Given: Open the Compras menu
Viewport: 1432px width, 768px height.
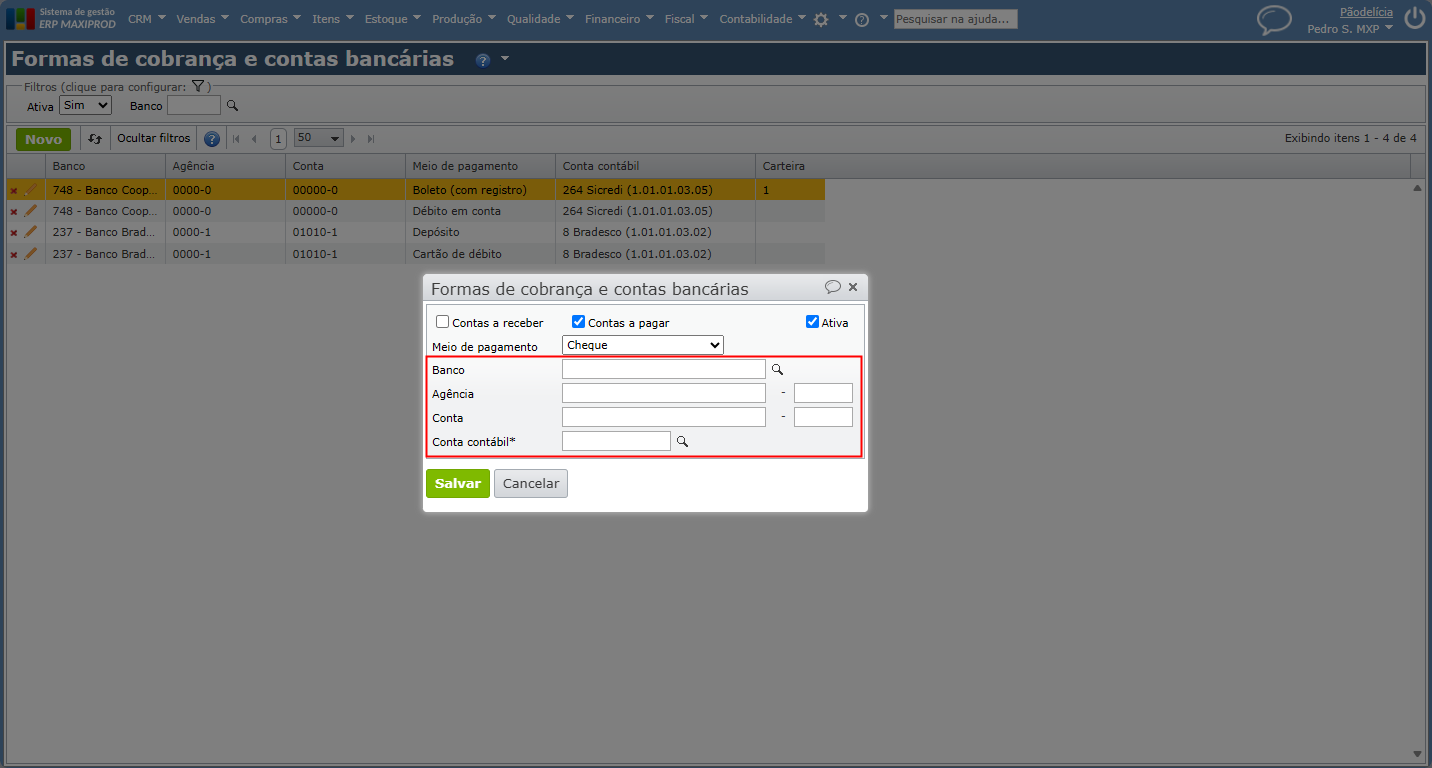Looking at the screenshot, I should [271, 19].
